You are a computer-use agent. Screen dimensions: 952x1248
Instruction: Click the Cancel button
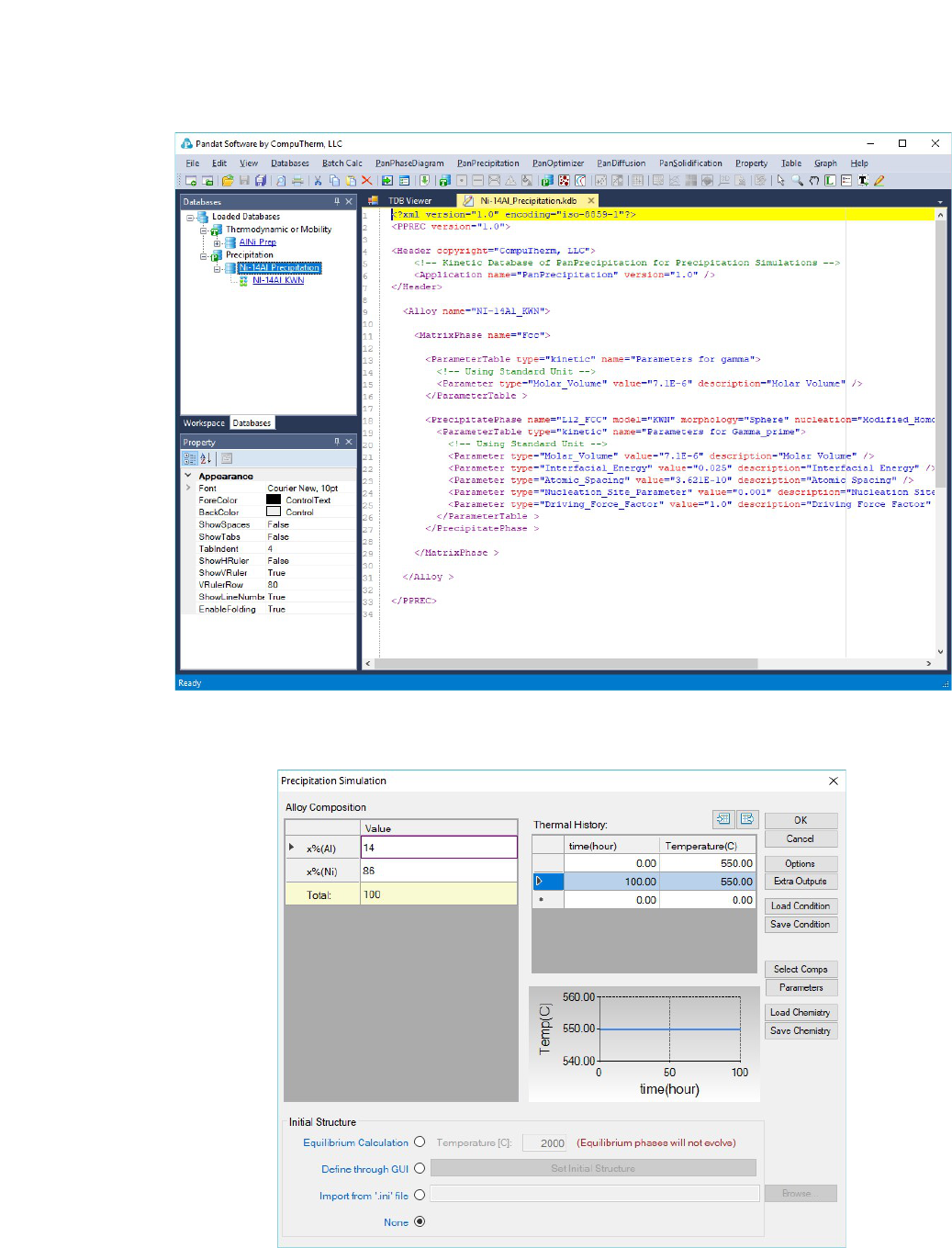(801, 838)
